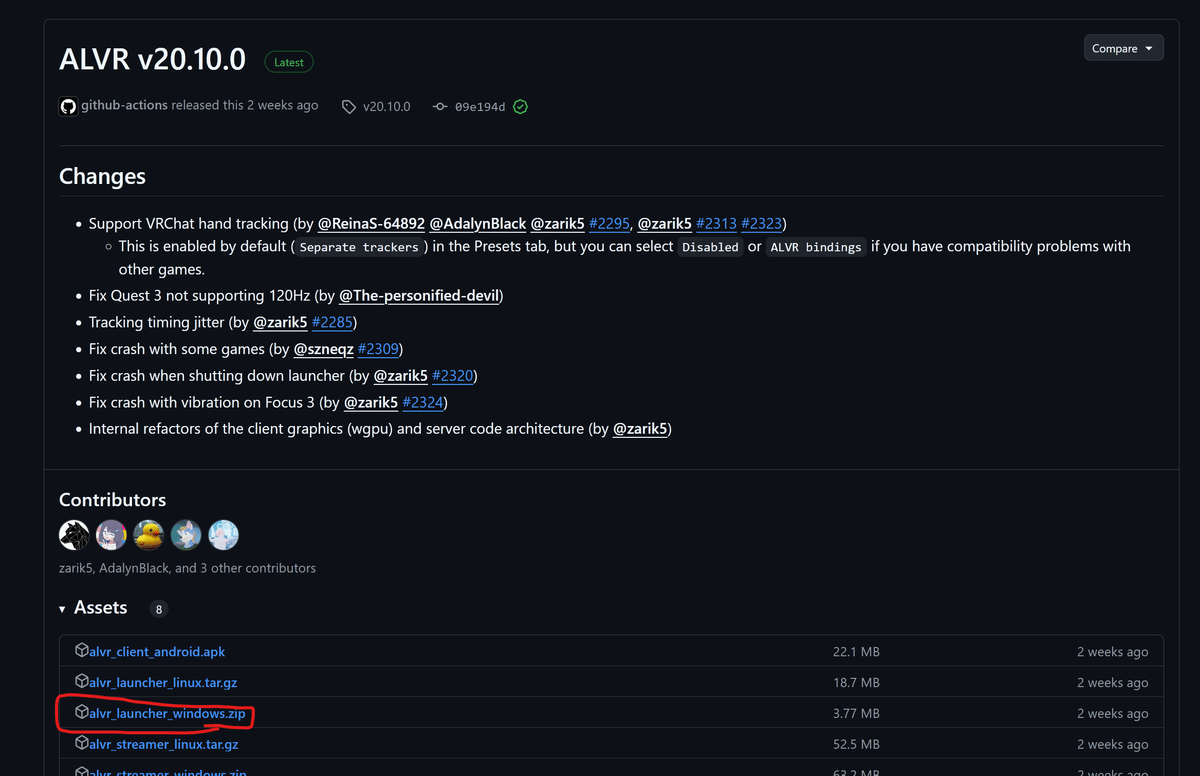Open @ReinaS-64892 profile link

(371, 223)
